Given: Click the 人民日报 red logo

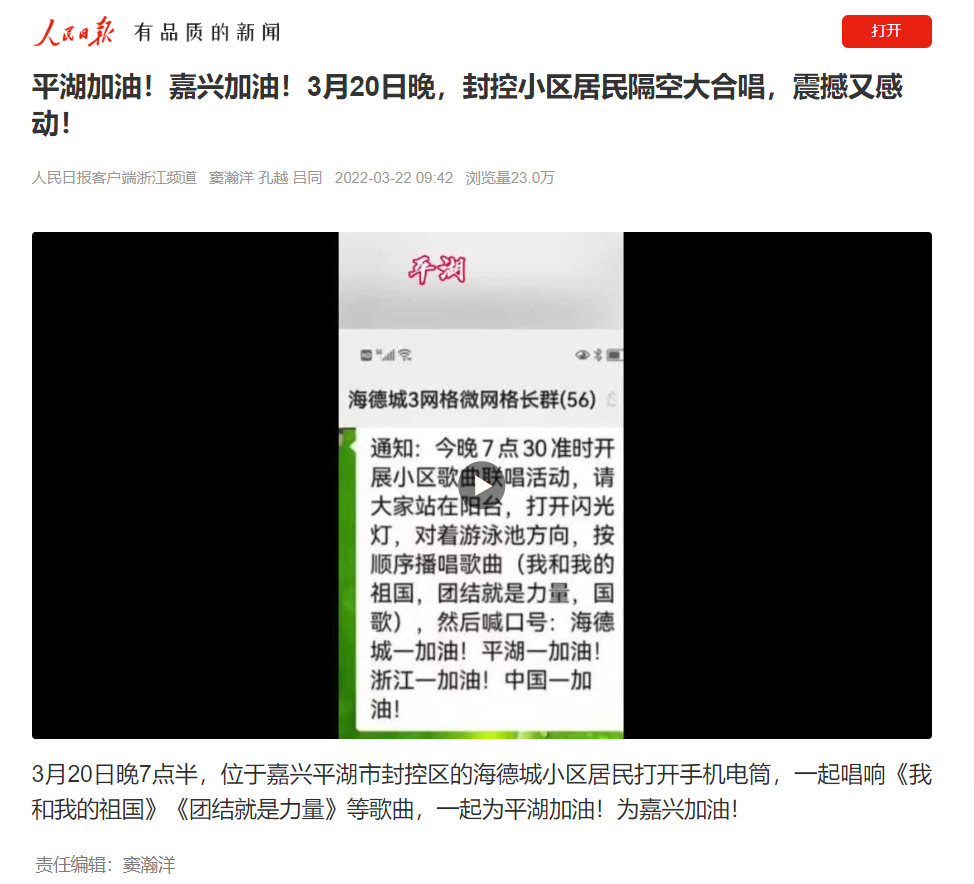Looking at the screenshot, I should 73,32.
